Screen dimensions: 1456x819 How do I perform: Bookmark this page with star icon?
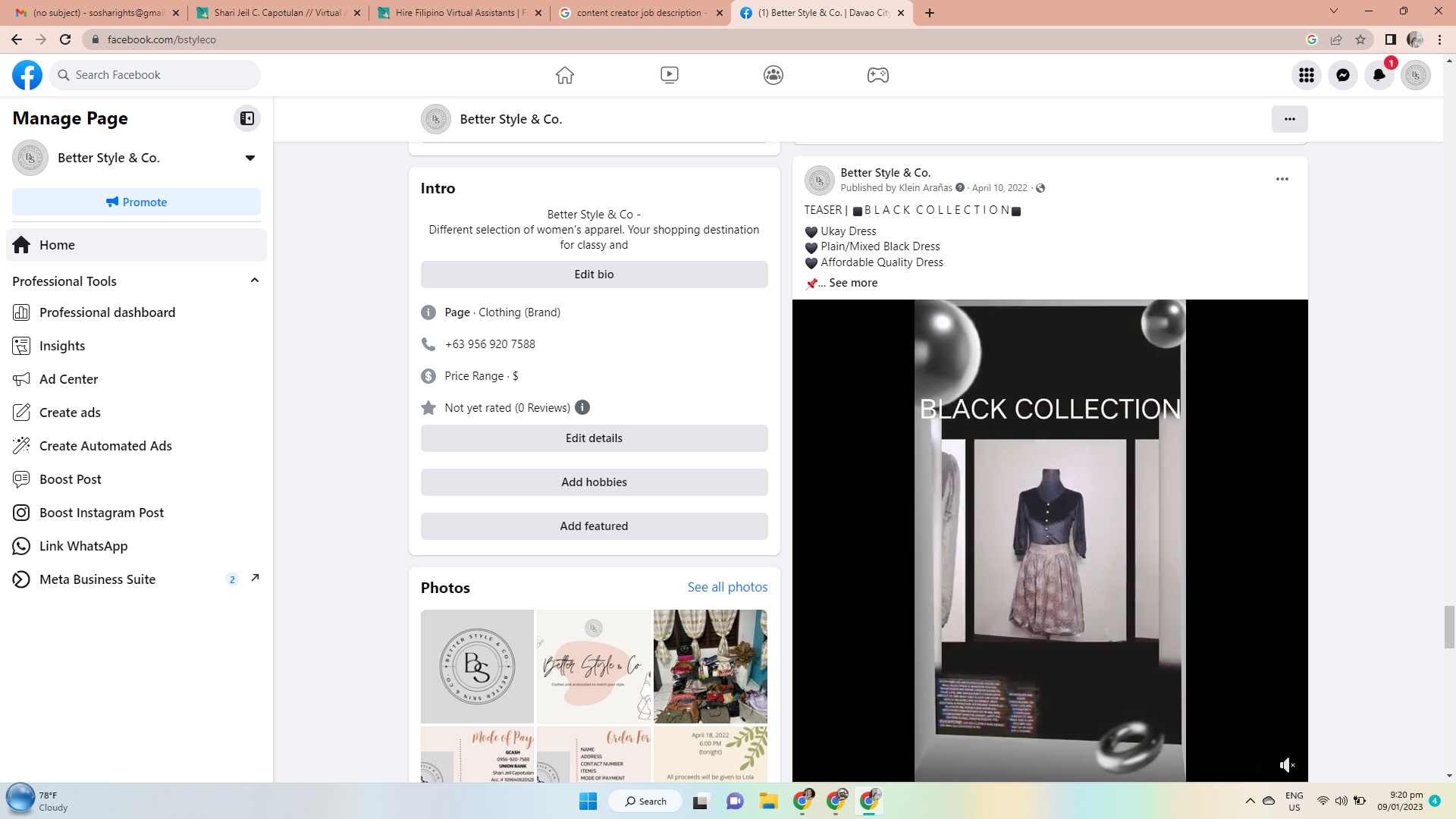[x=1360, y=39]
